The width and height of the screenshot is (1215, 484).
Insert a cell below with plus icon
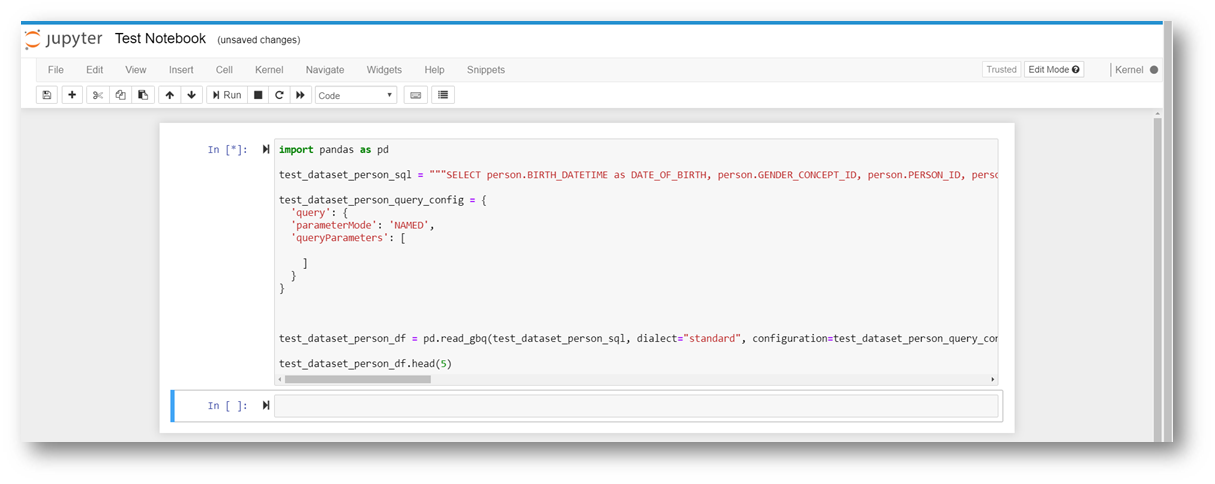pos(72,95)
